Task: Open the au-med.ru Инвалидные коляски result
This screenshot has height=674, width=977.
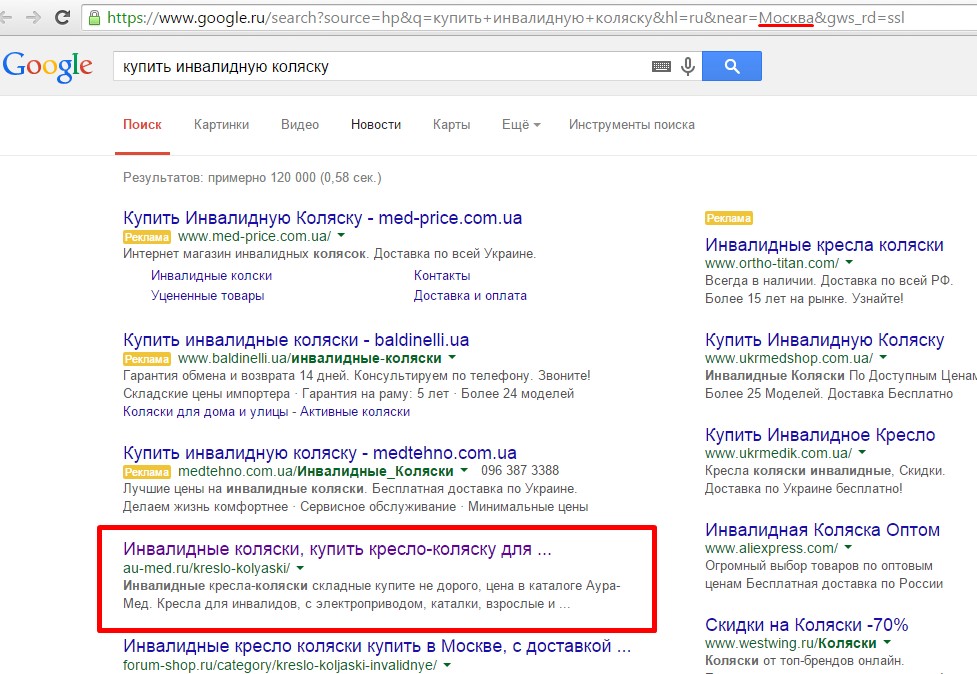Action: 336,549
